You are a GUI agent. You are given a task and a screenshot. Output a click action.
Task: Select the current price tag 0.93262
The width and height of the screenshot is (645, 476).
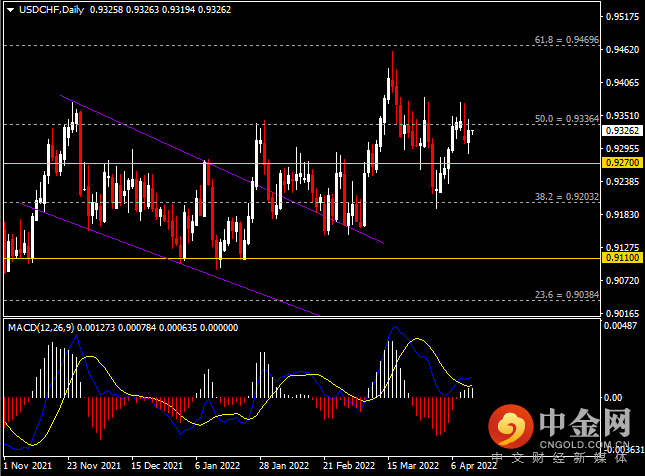coord(623,131)
